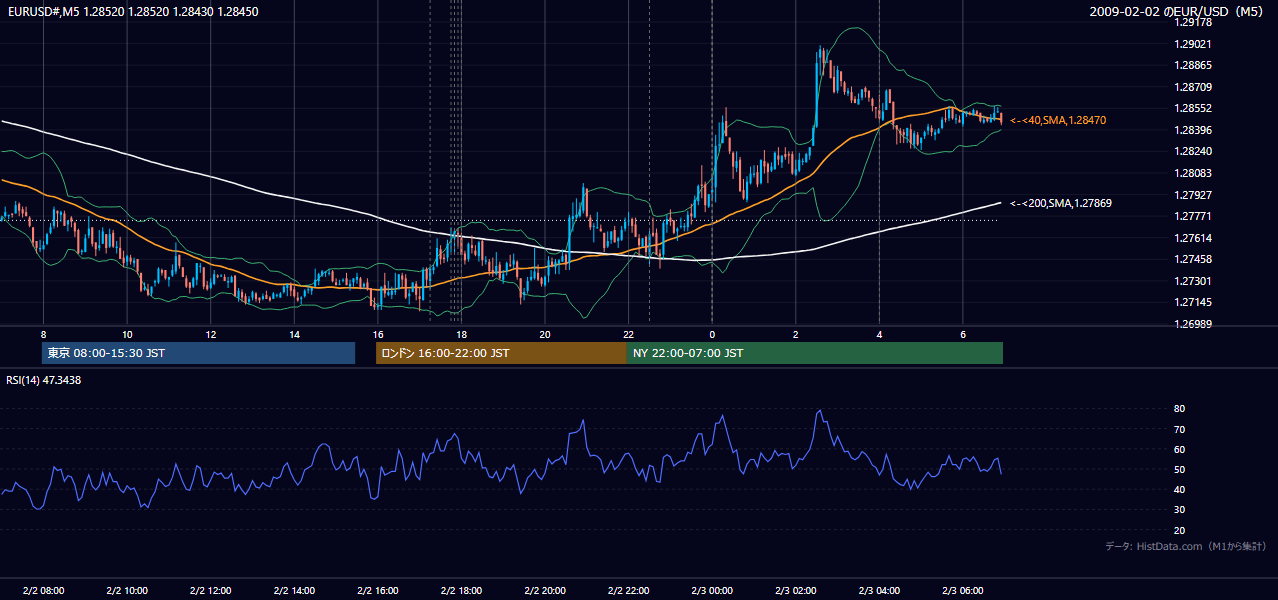Click price axis value 1.29021
1278x600 pixels.
(1194, 44)
